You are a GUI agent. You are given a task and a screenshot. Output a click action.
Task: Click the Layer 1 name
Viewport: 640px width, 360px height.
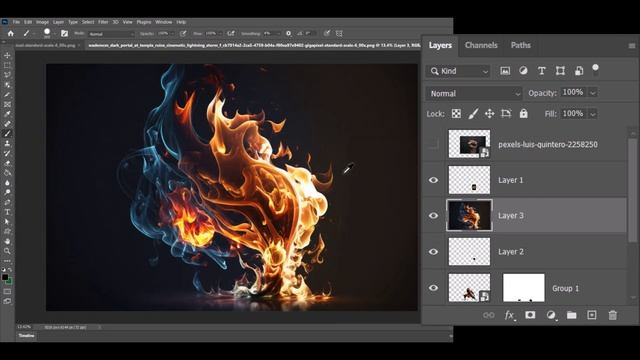510,180
